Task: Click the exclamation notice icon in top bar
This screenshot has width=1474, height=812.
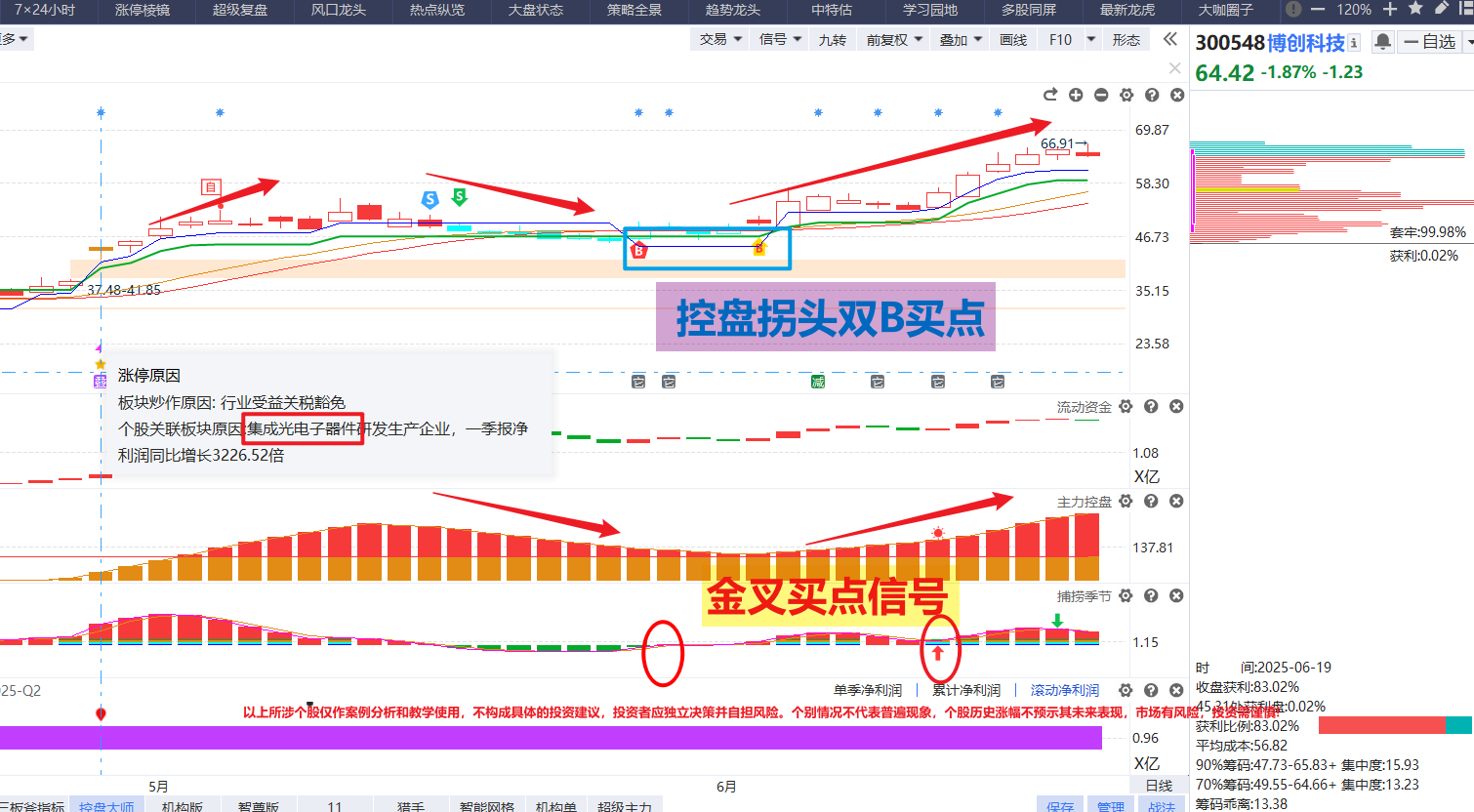Action: click(x=1293, y=9)
